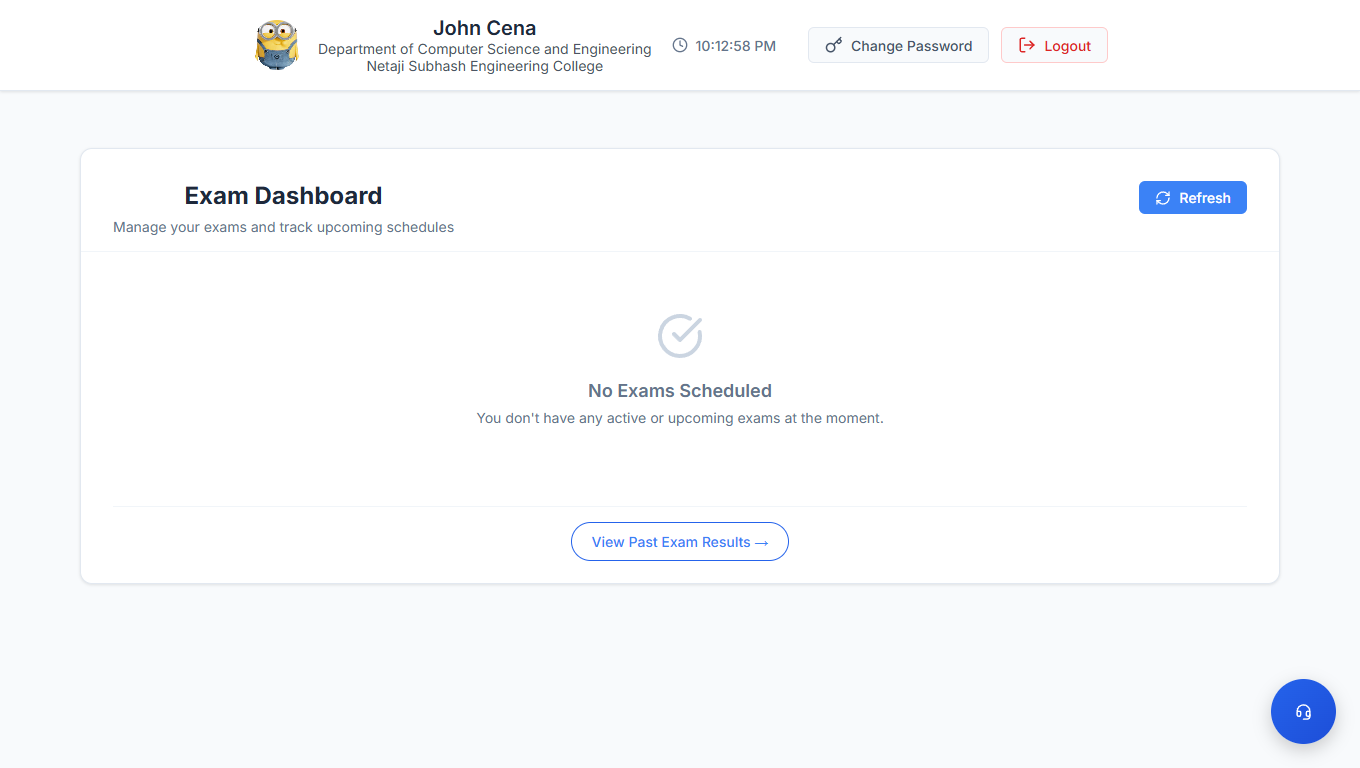Click the Exam Dashboard heading

pos(283,196)
